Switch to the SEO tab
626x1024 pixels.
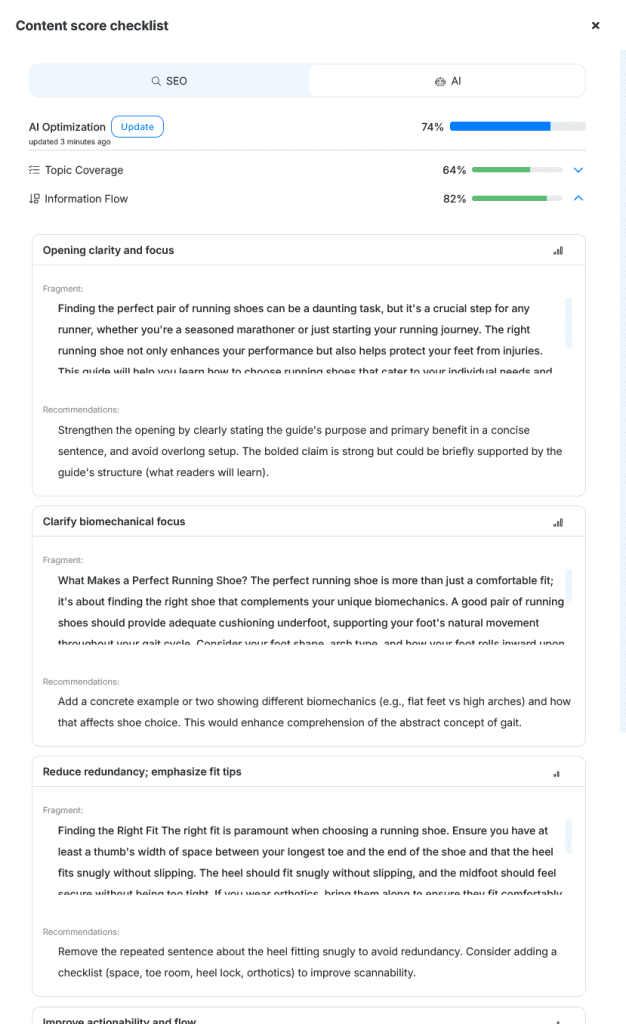click(x=169, y=81)
